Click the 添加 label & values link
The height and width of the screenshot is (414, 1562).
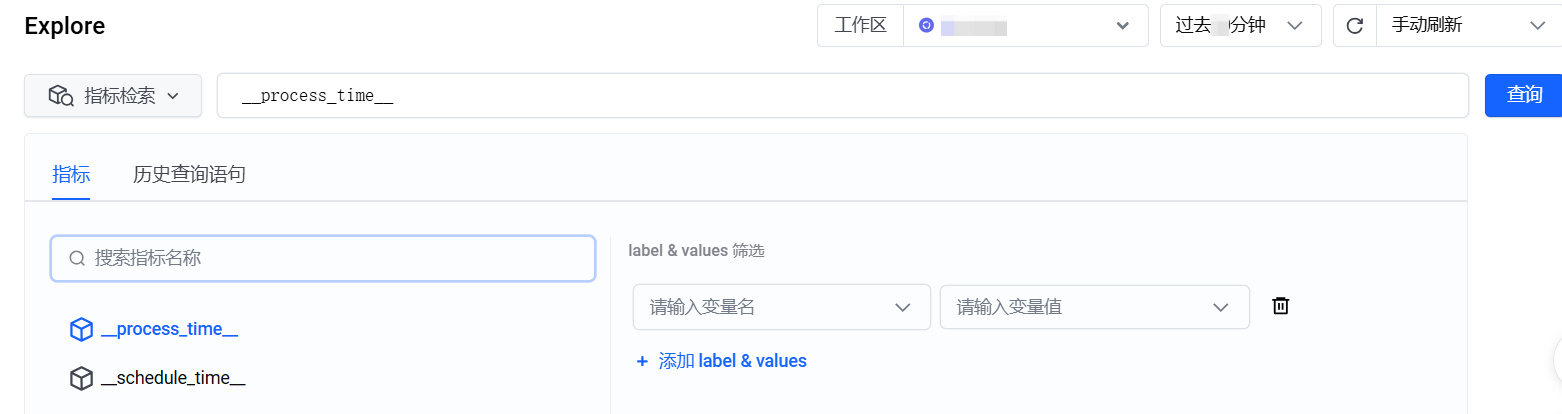pos(732,361)
